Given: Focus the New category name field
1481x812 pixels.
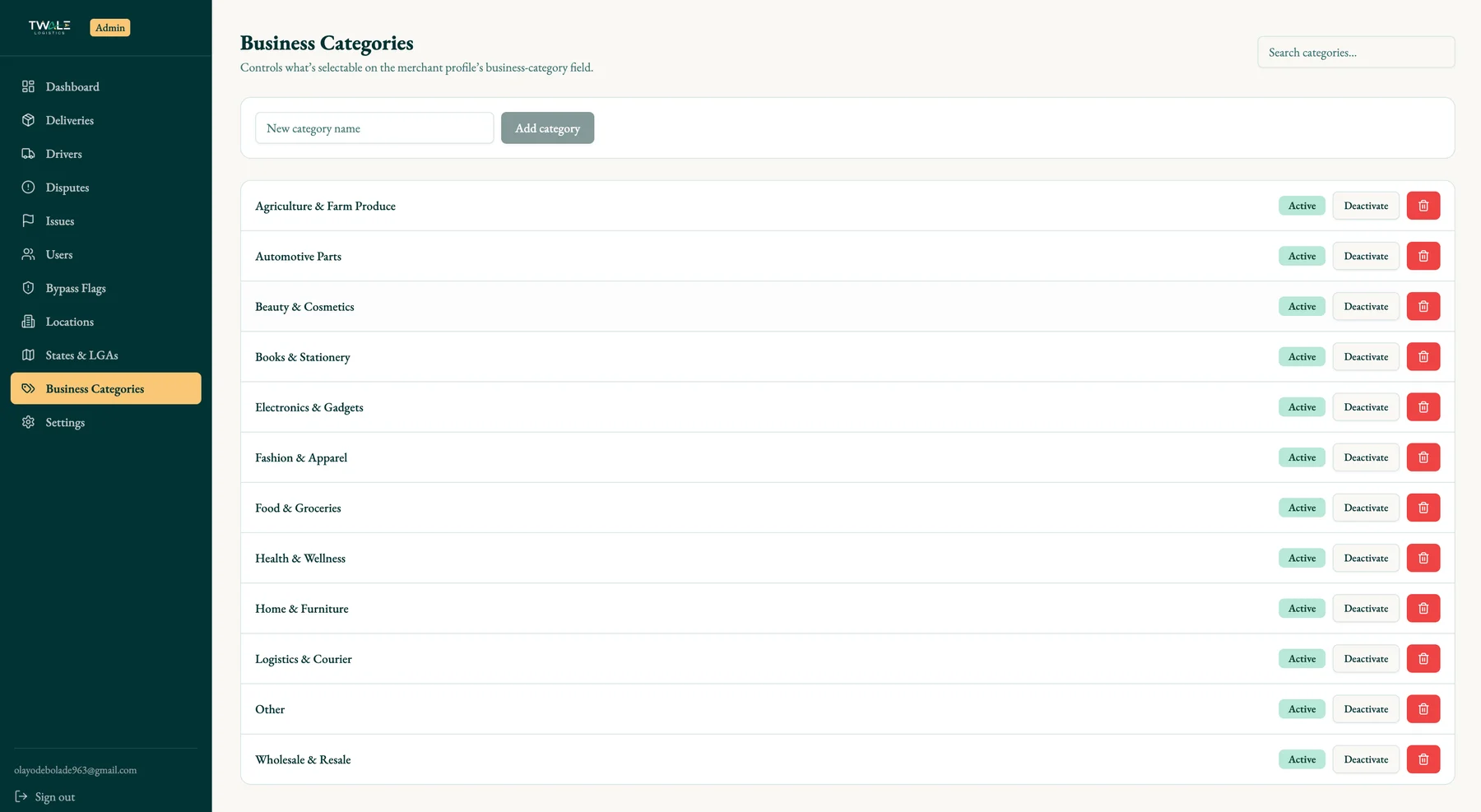Looking at the screenshot, I should tap(374, 128).
